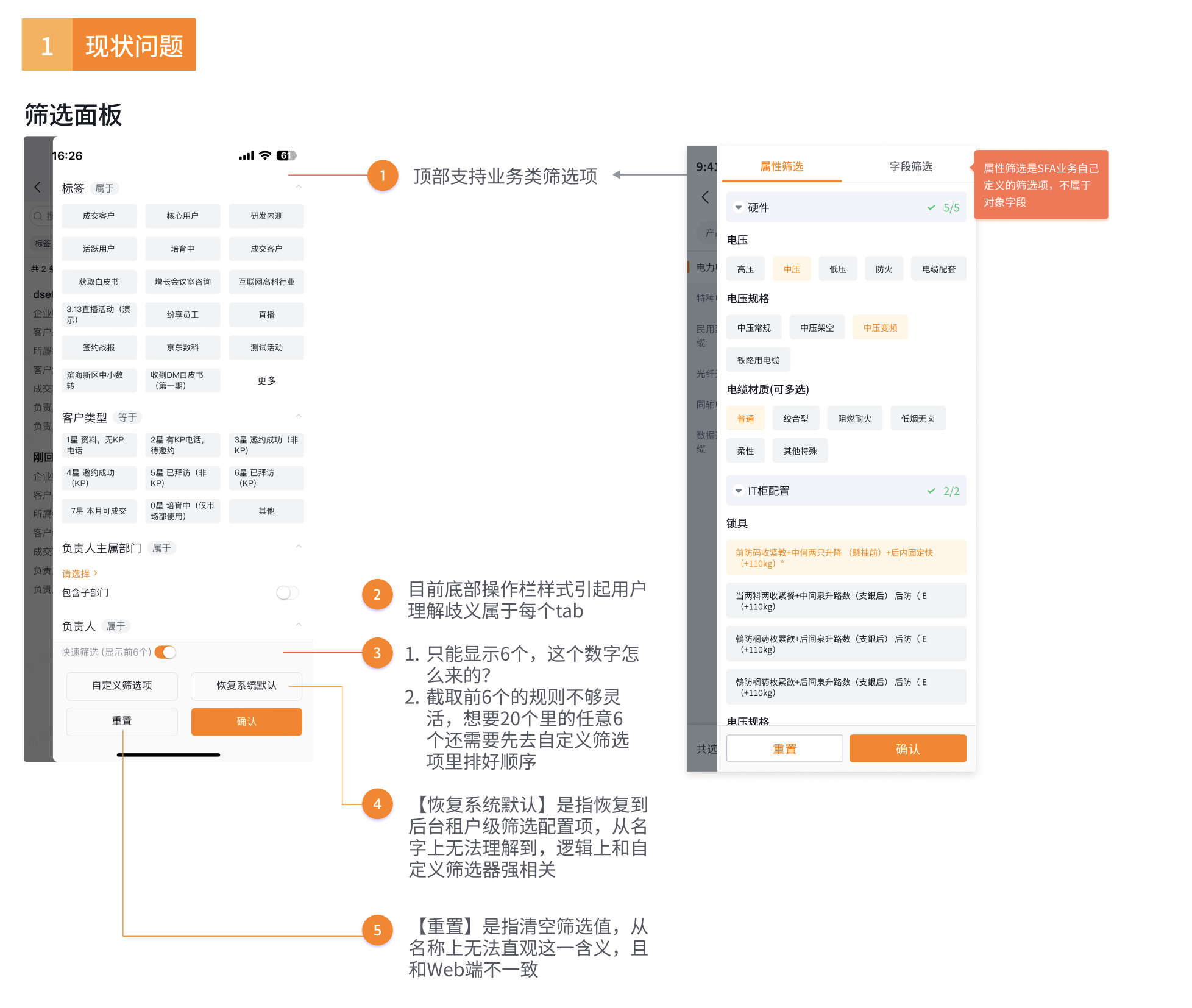1192x1008 pixels.
Task: Select the 7星 本月可成交 chip
Action: coord(99,511)
